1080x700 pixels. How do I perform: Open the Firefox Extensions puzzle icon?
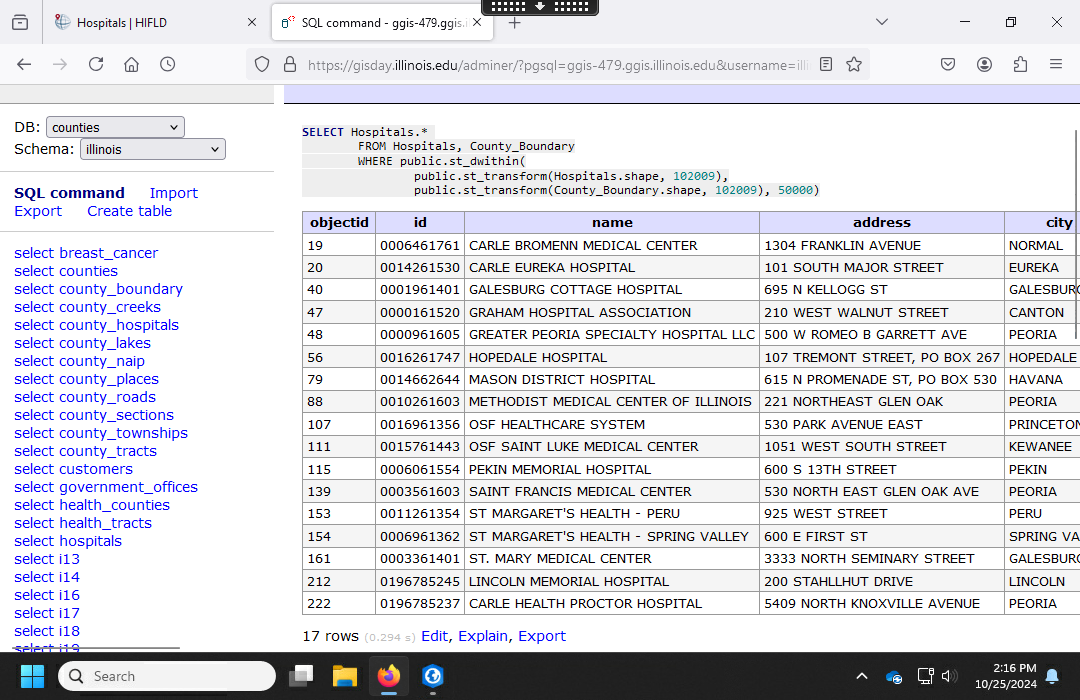point(1020,64)
